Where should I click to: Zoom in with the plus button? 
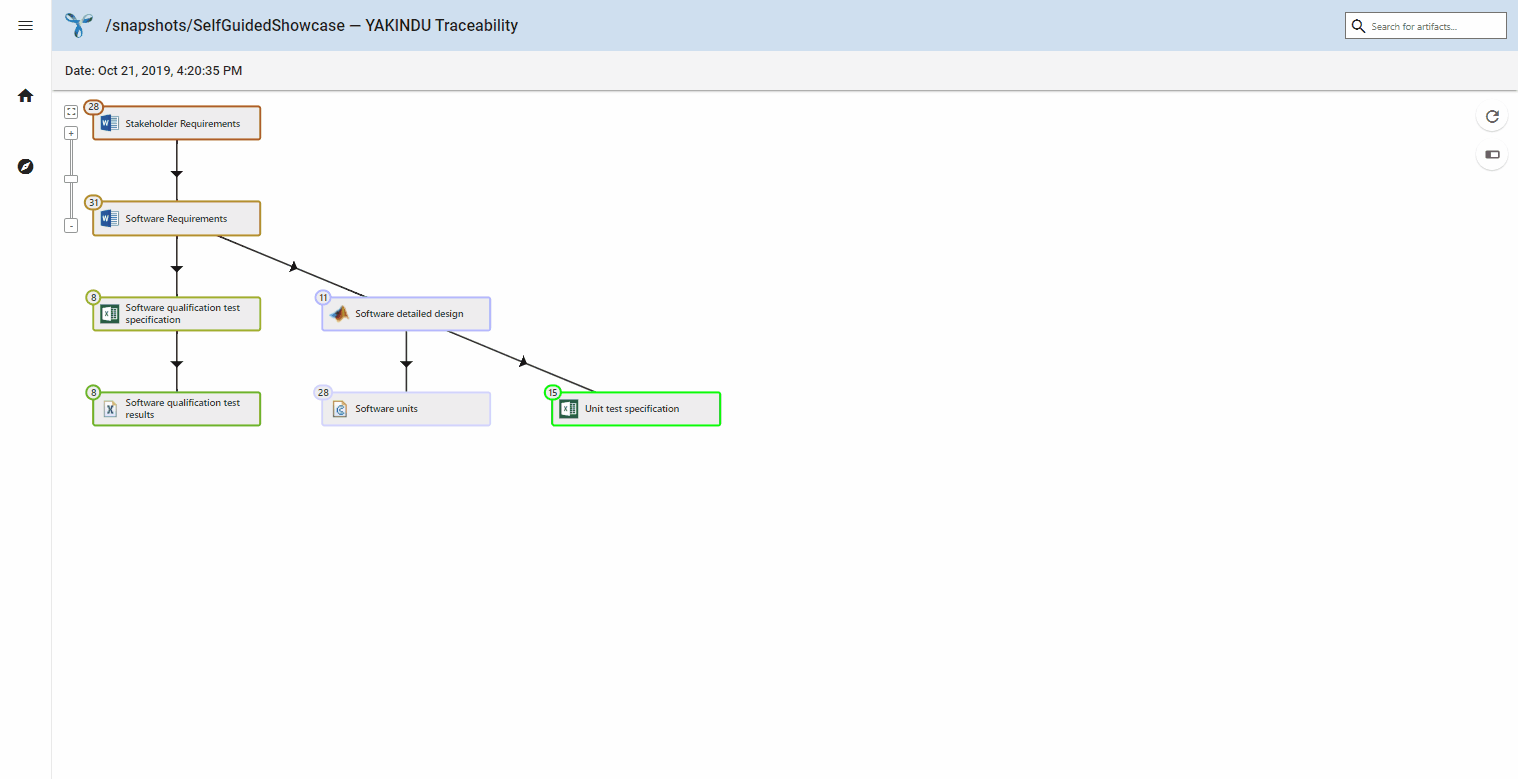click(x=71, y=133)
